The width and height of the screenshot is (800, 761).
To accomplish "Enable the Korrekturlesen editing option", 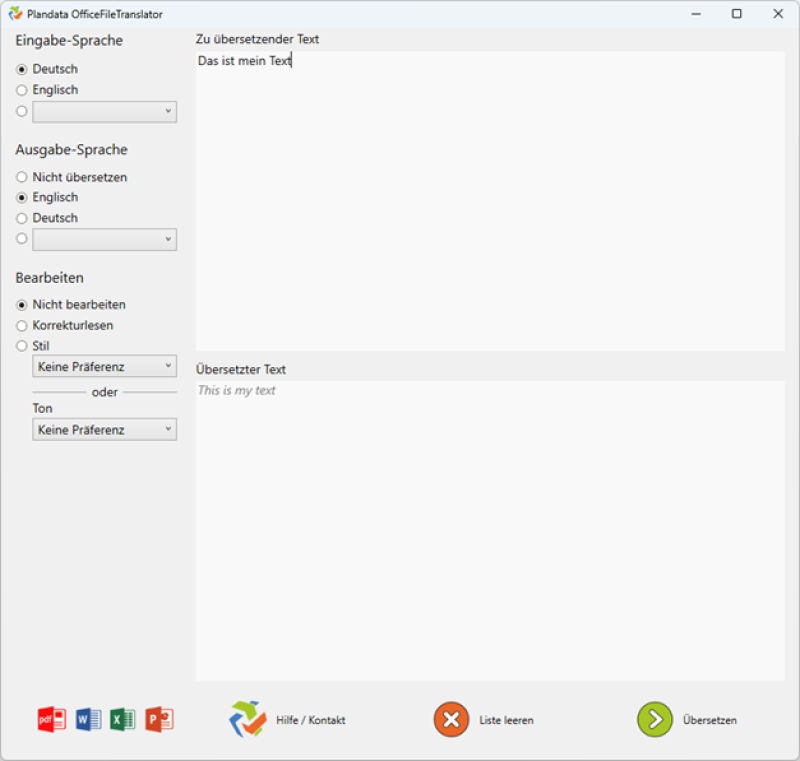I will tap(22, 326).
